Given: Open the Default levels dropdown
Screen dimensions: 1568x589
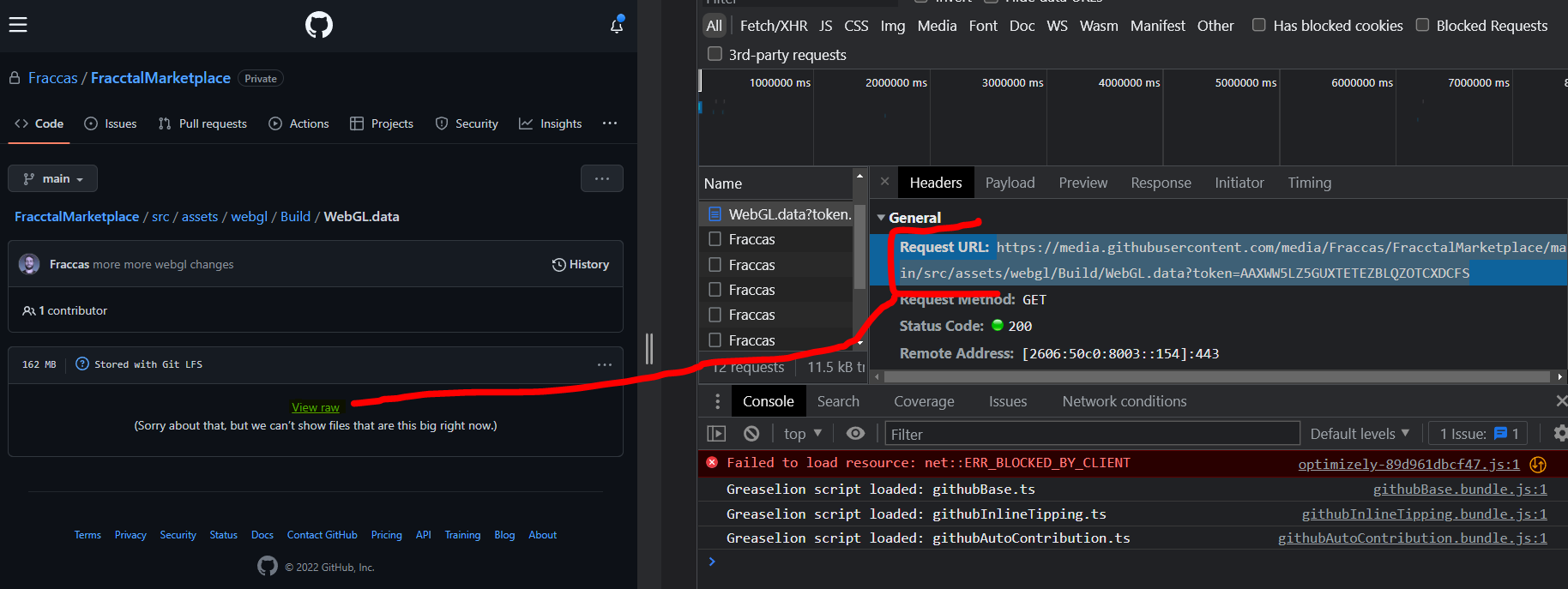Looking at the screenshot, I should pos(1360,434).
